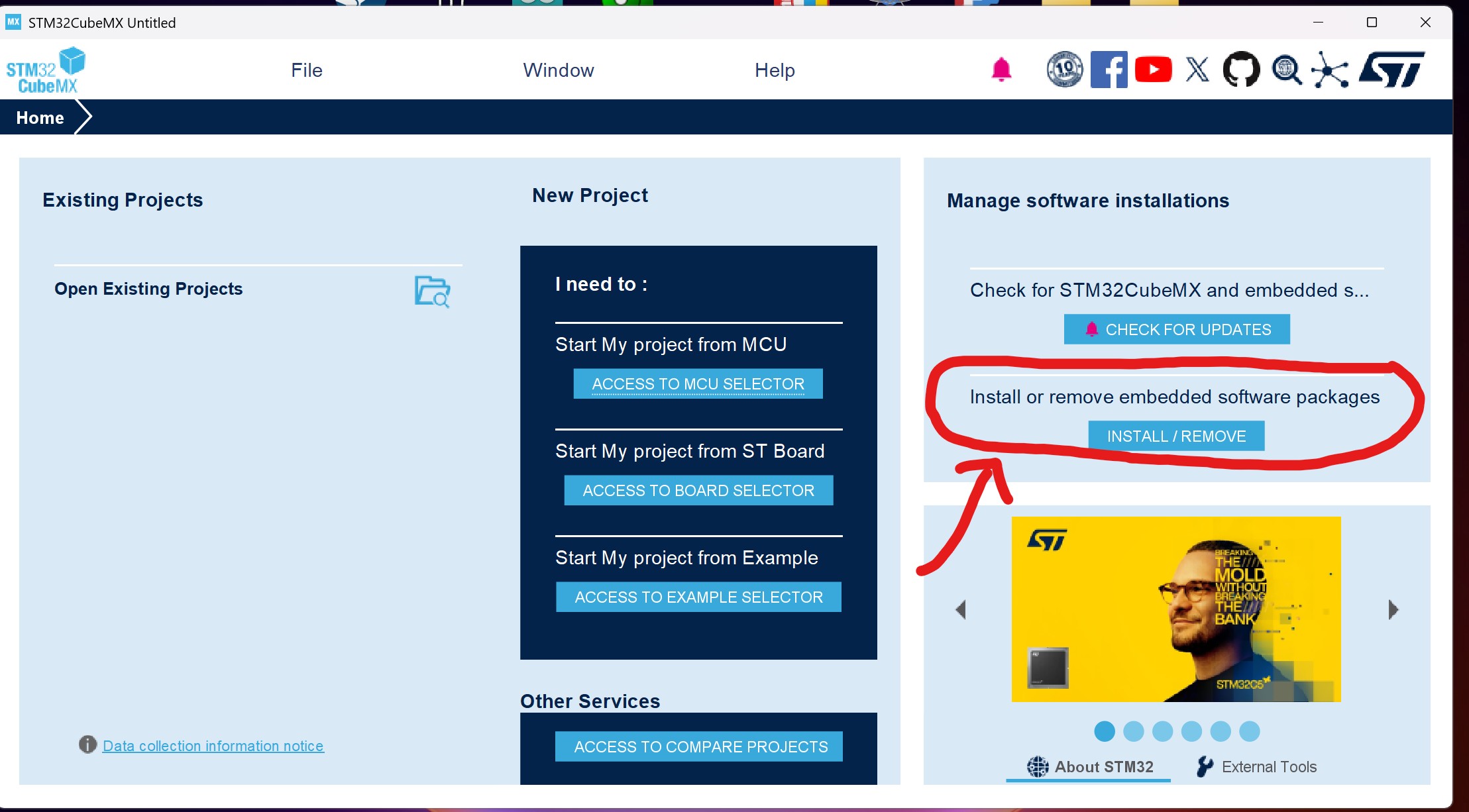Click ACCESS TO MCU SELECTOR
Image resolution: width=1469 pixels, height=812 pixels.
(x=697, y=383)
